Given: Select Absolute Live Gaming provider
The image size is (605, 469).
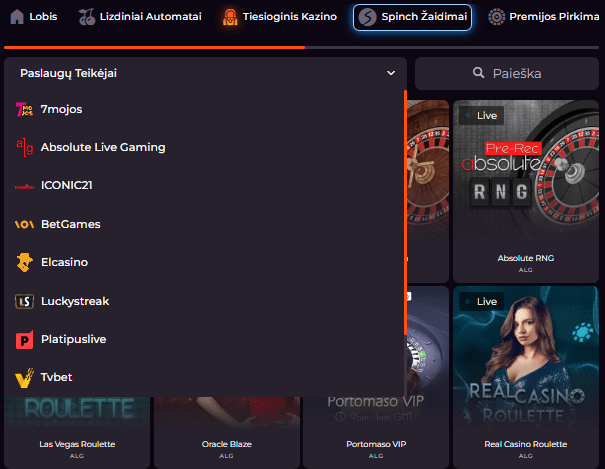Looking at the screenshot, I should pyautogui.click(x=204, y=147).
